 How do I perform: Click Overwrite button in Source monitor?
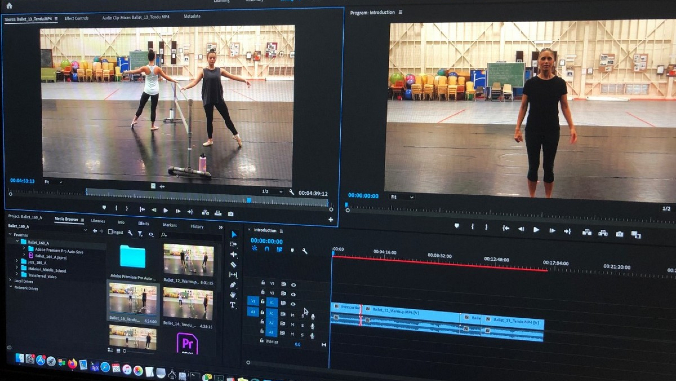(x=218, y=213)
